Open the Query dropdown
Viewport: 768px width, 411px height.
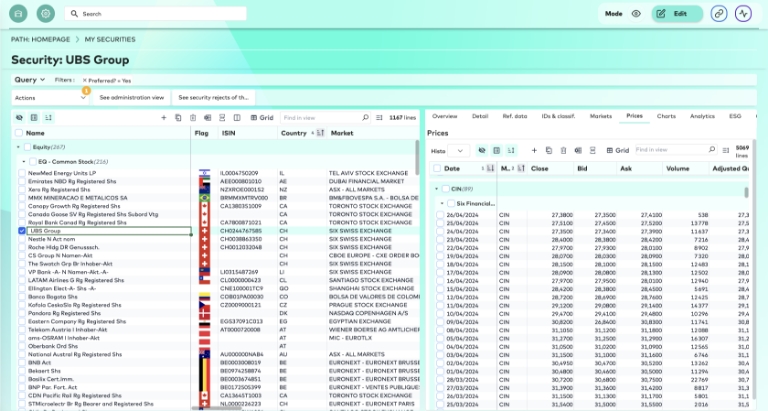pos(30,80)
